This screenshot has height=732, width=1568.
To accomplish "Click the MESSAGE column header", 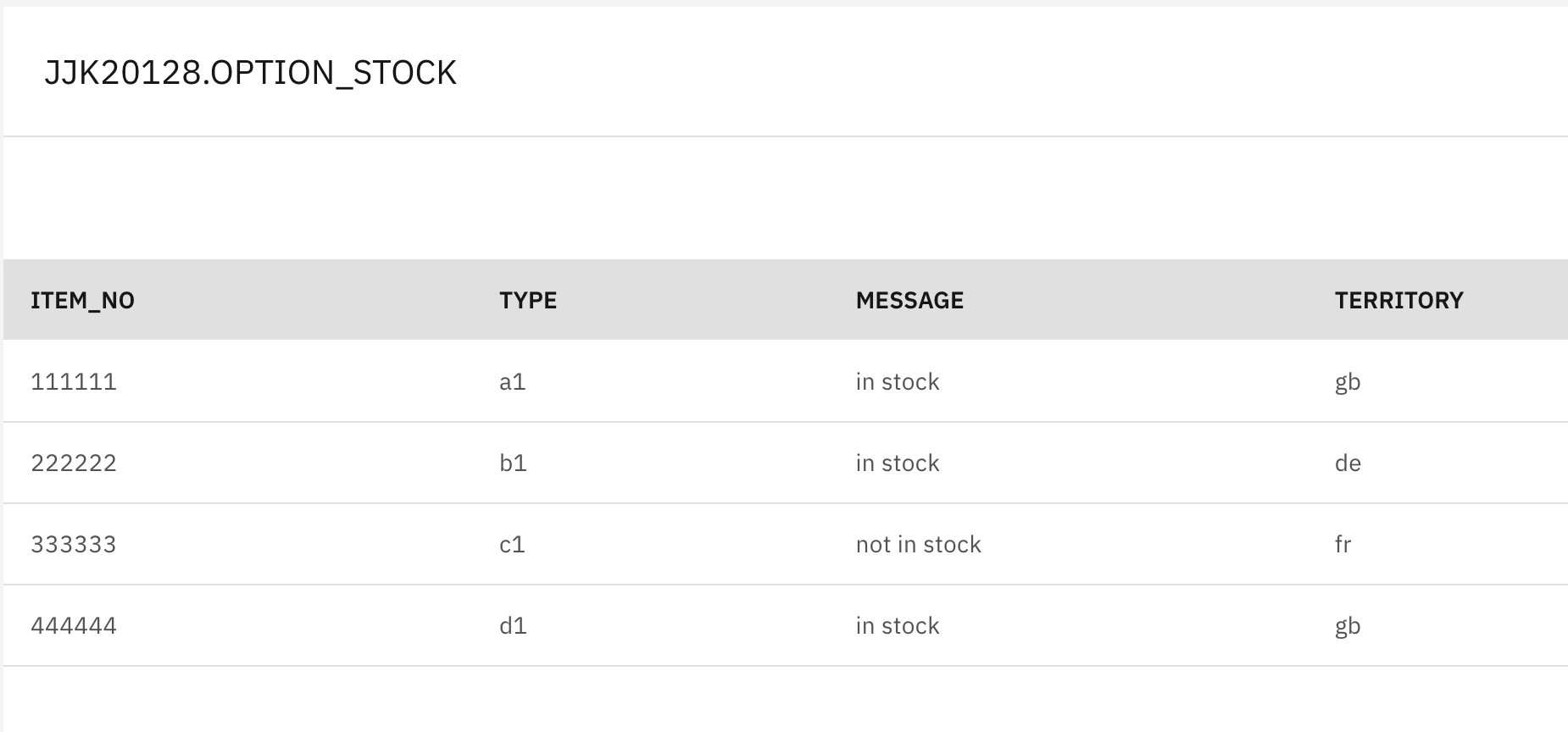I will [x=909, y=301].
